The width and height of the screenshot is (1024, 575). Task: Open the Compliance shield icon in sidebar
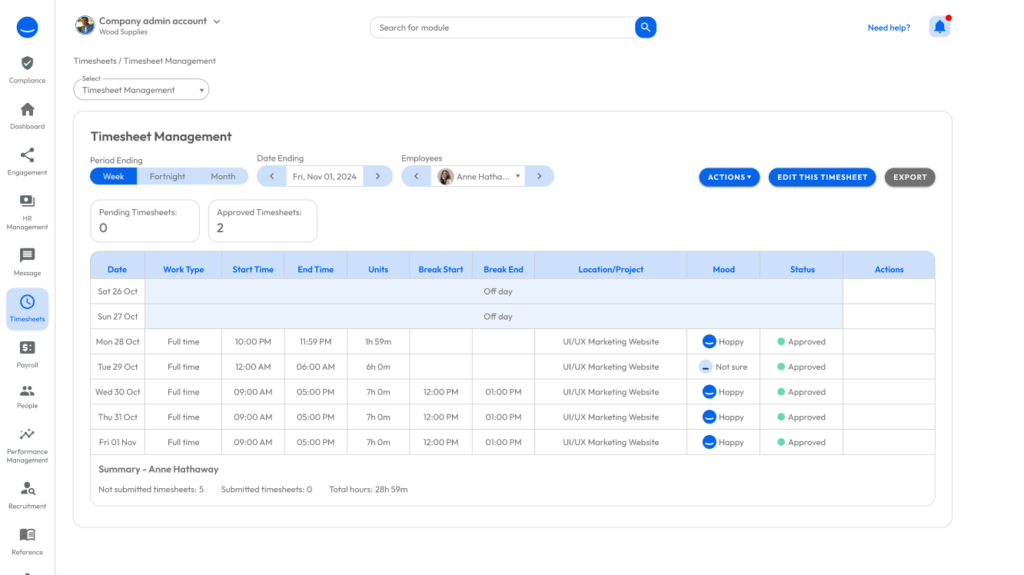tap(27, 64)
